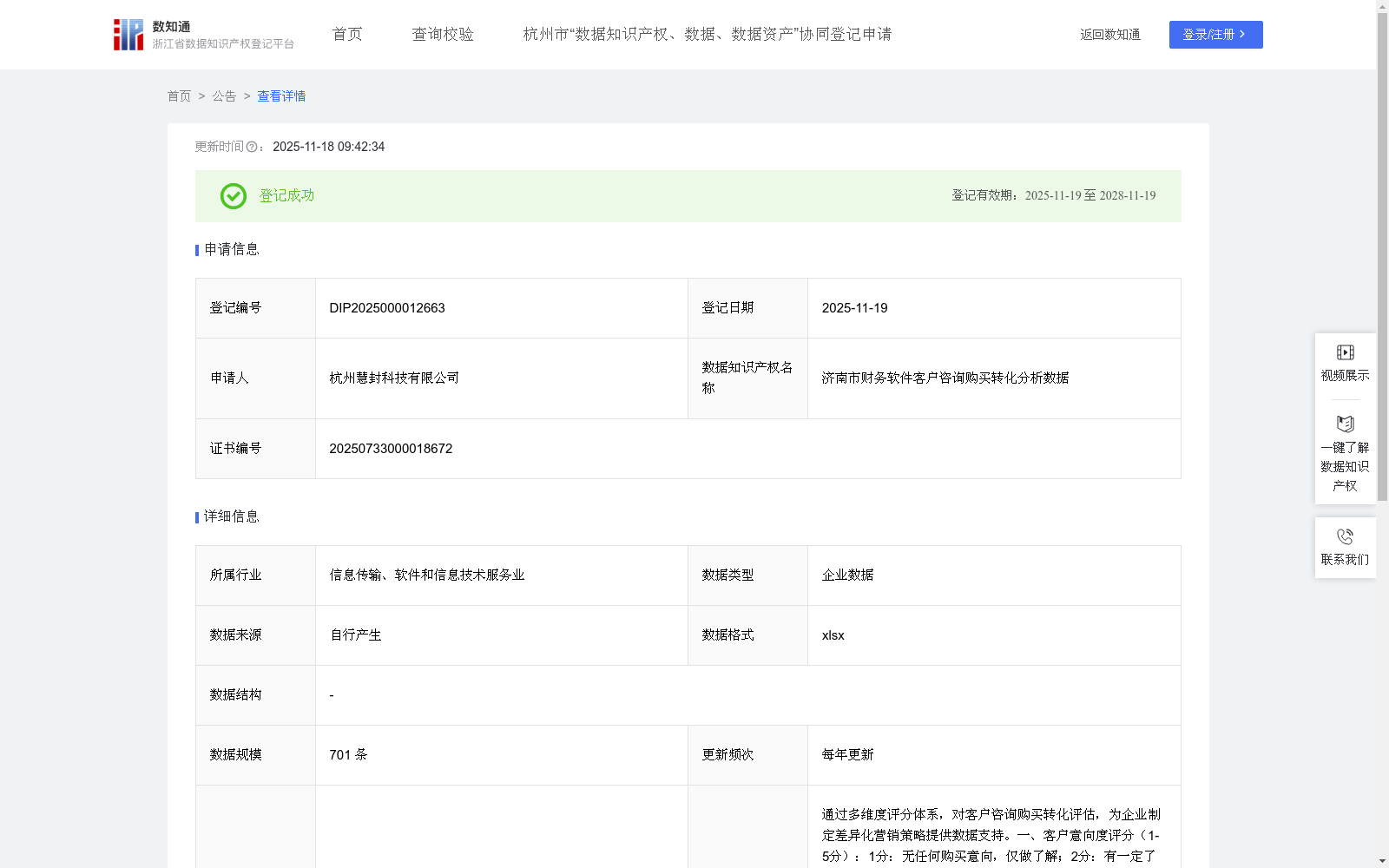Navigate to 公告 via breadcrumb
1389x868 pixels.
[x=224, y=96]
